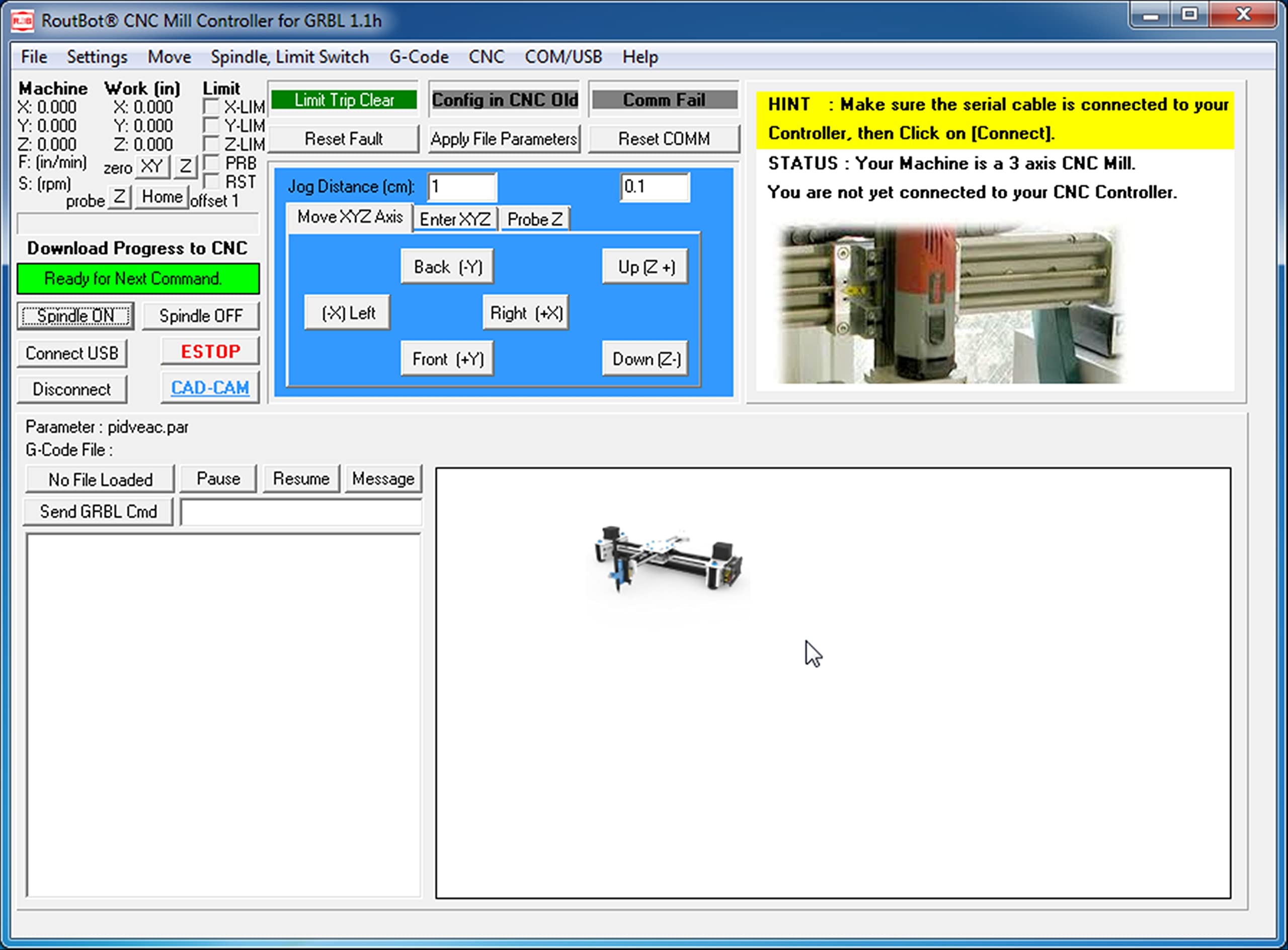Click the probe Z button
The image size is (1288, 950).
click(x=119, y=197)
